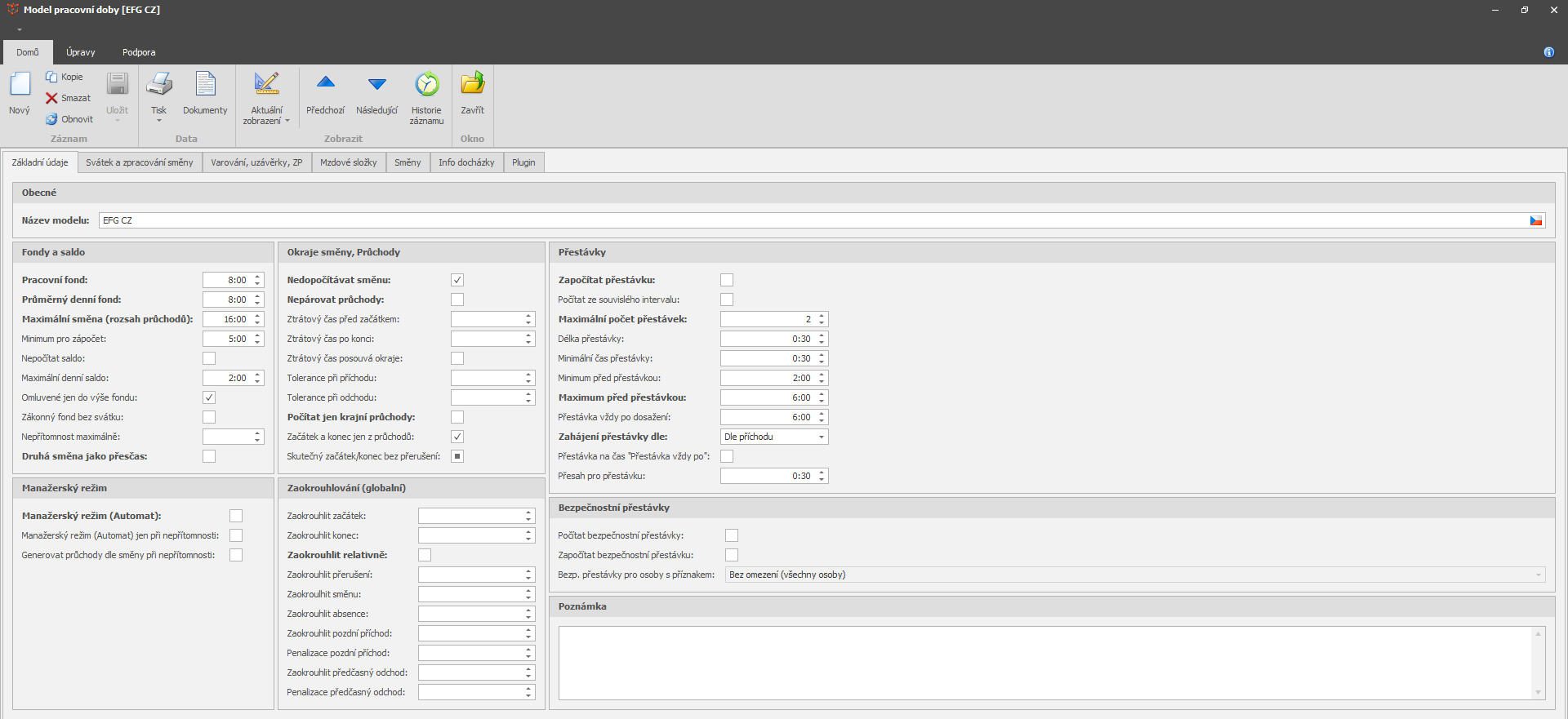Select the Domů ribbon tab
This screenshot has height=719, width=1568.
[28, 52]
